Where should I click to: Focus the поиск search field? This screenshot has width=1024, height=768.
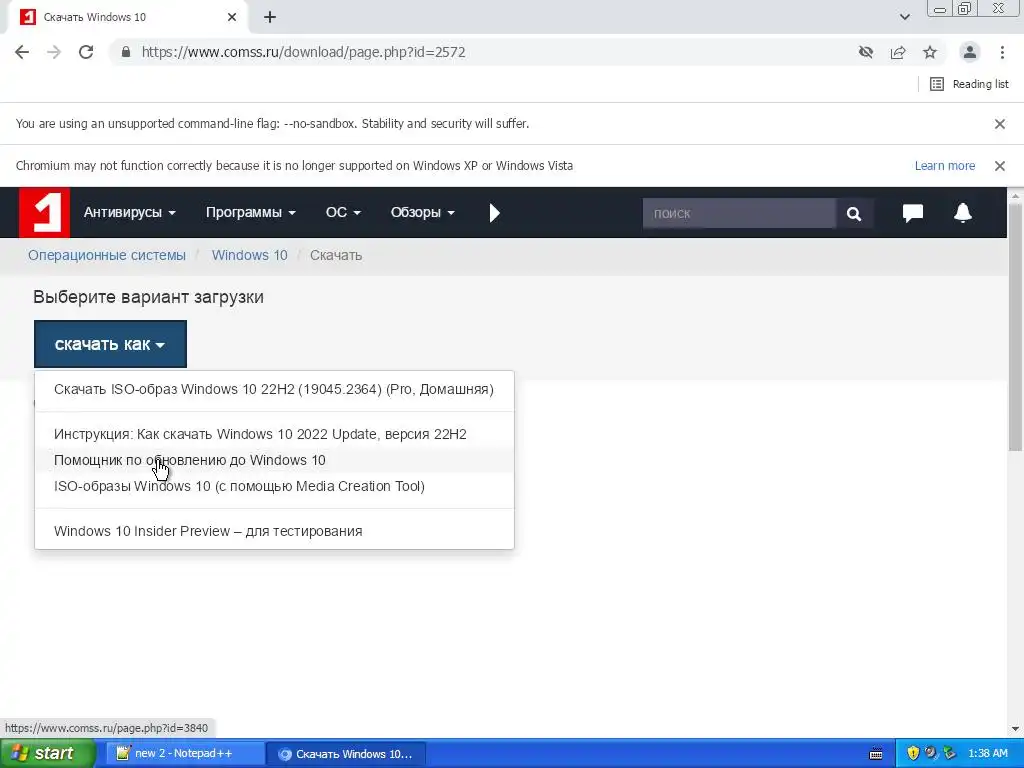tap(739, 213)
